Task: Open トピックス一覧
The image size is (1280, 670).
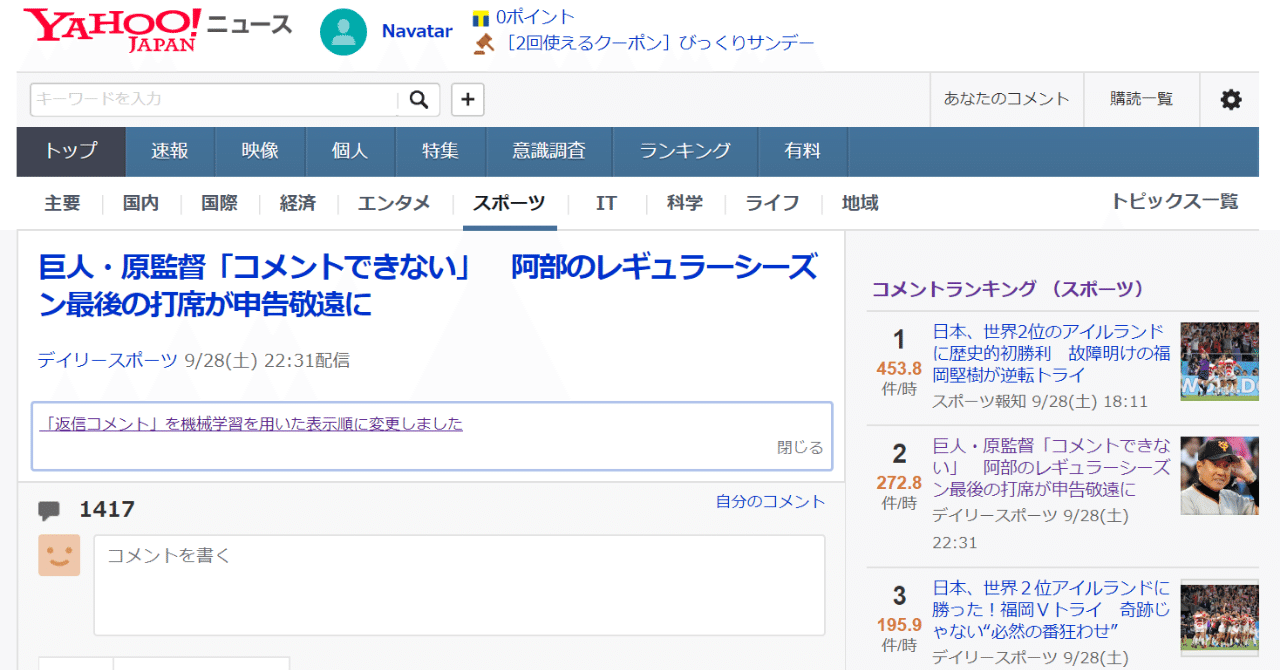Action: 1175,201
